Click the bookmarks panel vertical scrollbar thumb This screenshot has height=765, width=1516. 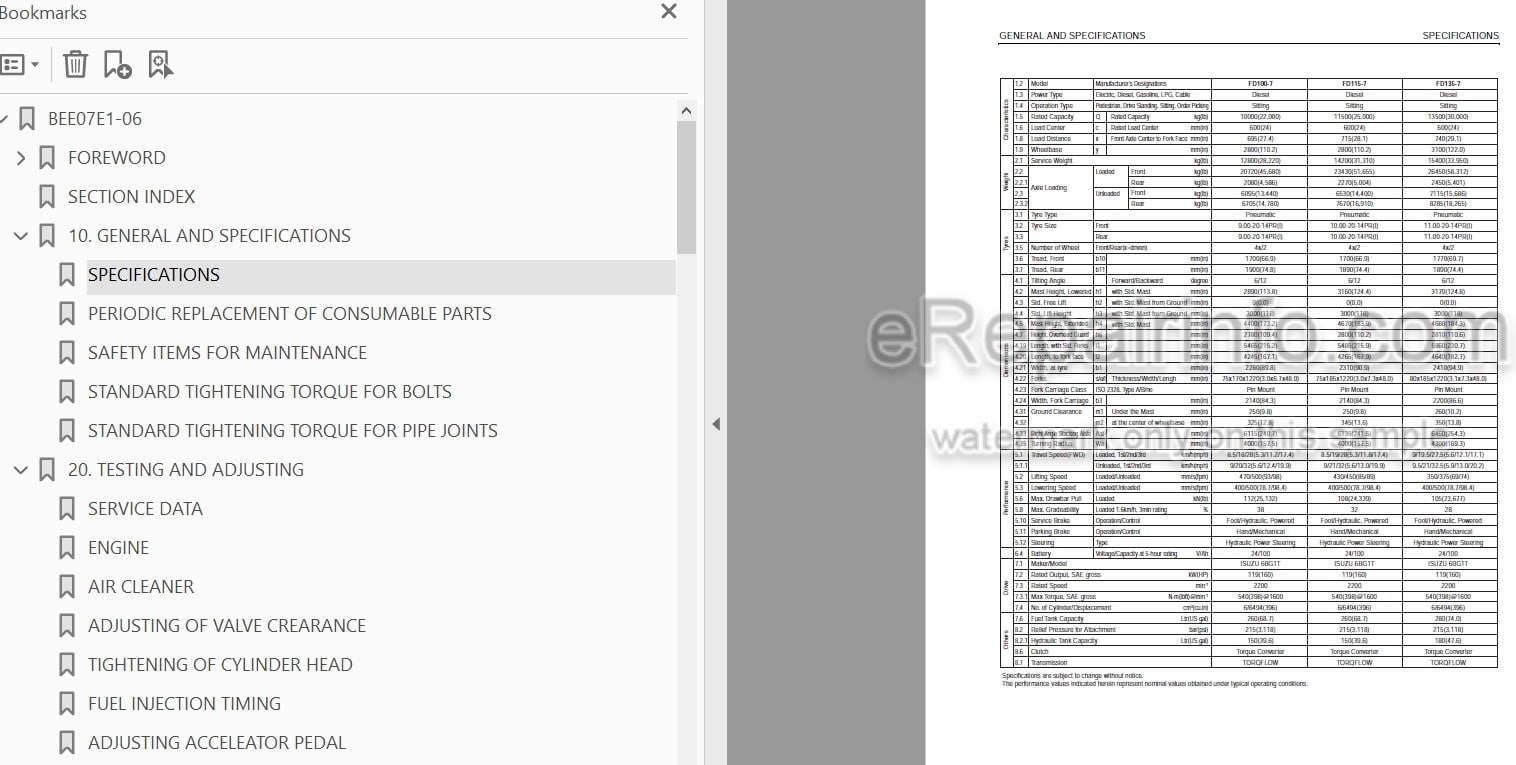(x=686, y=190)
